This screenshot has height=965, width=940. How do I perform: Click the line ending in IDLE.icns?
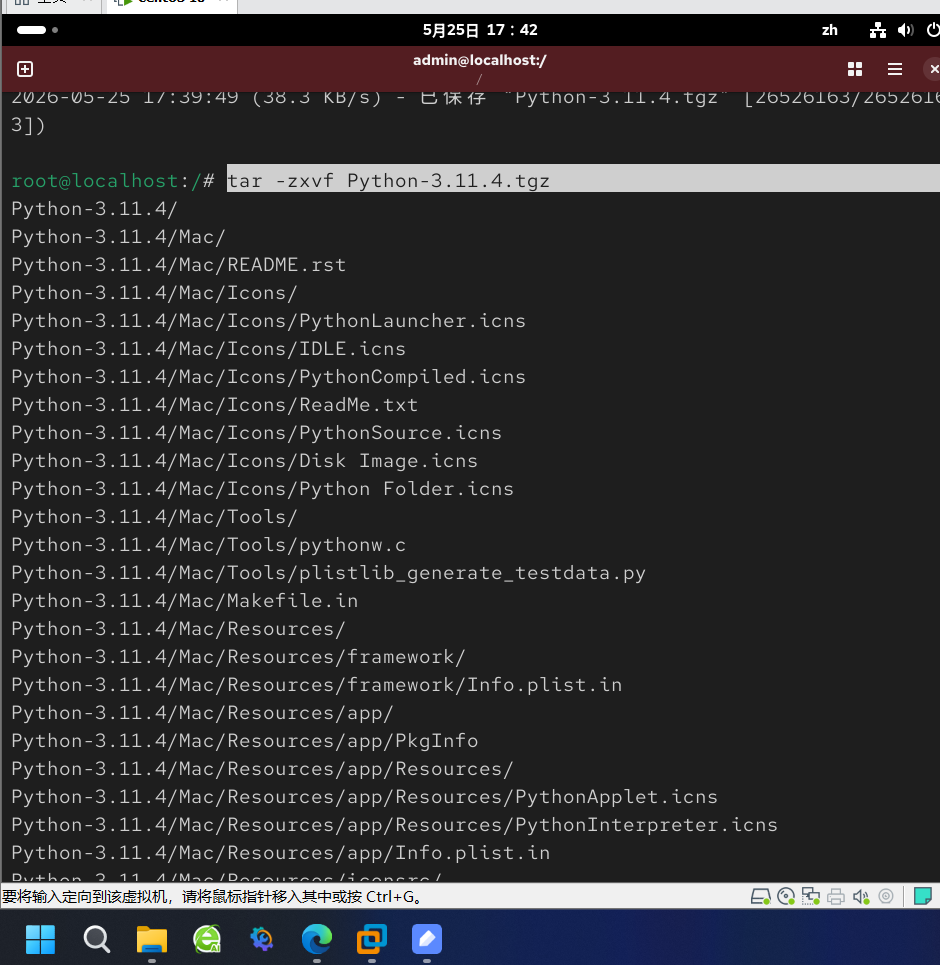pos(209,349)
